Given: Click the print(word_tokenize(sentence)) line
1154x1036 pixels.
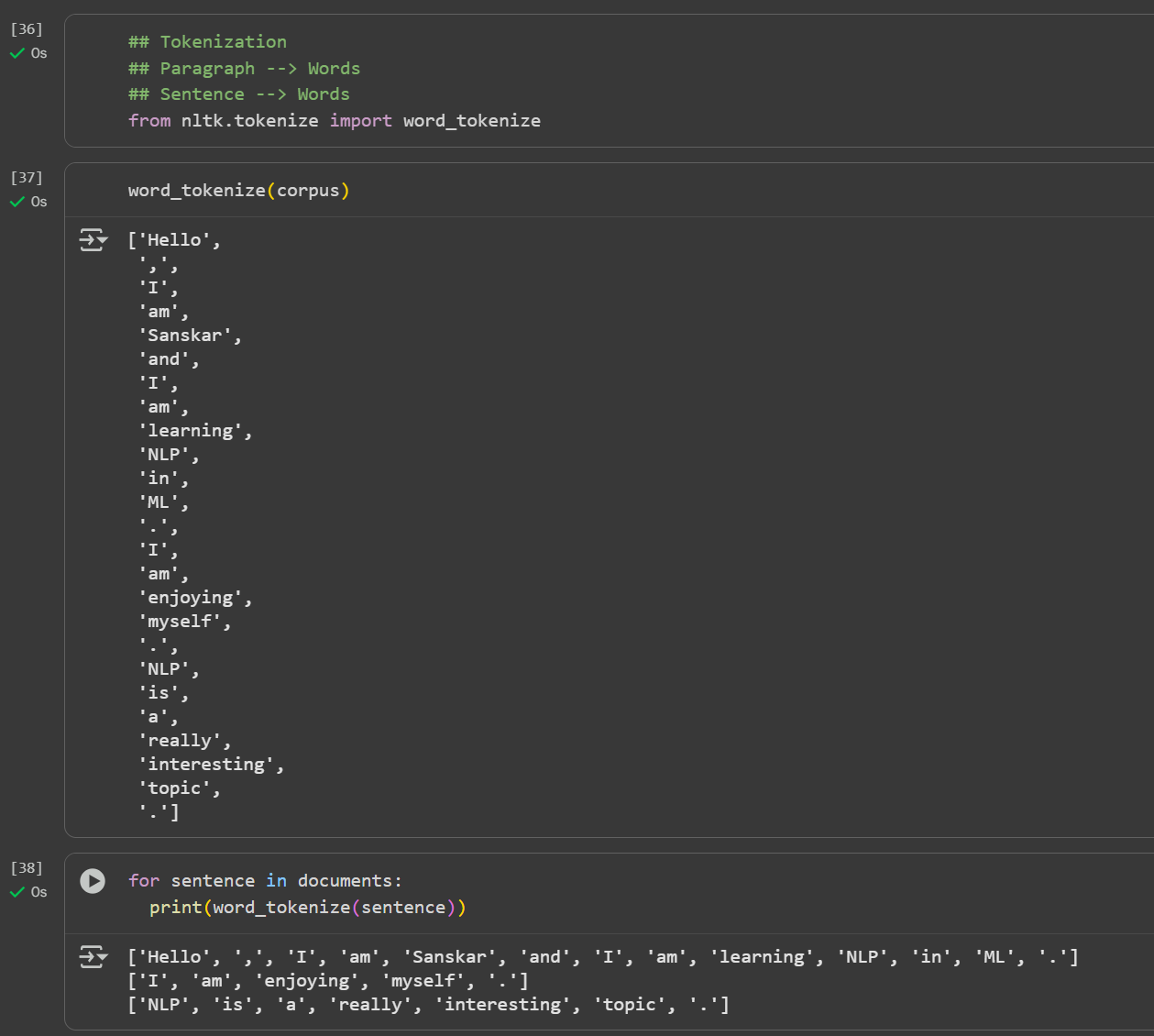Looking at the screenshot, I should (307, 908).
